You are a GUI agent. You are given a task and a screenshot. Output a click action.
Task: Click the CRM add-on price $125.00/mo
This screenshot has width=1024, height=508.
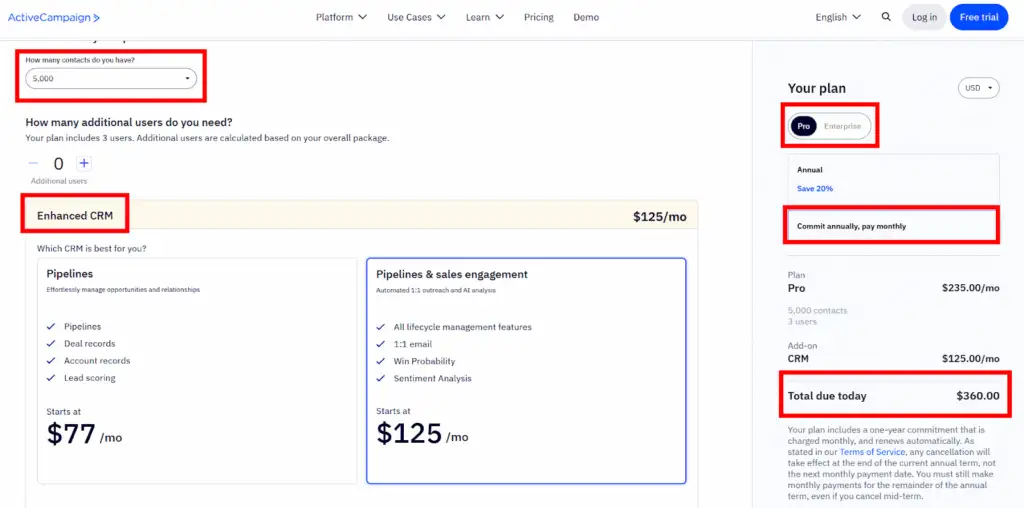pyautogui.click(x=970, y=358)
